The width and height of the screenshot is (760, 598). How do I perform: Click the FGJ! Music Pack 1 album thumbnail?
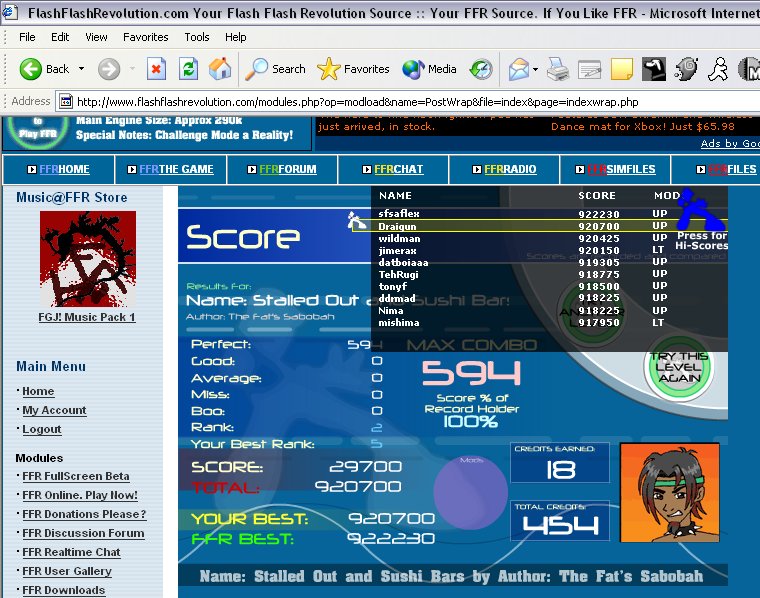[88, 259]
